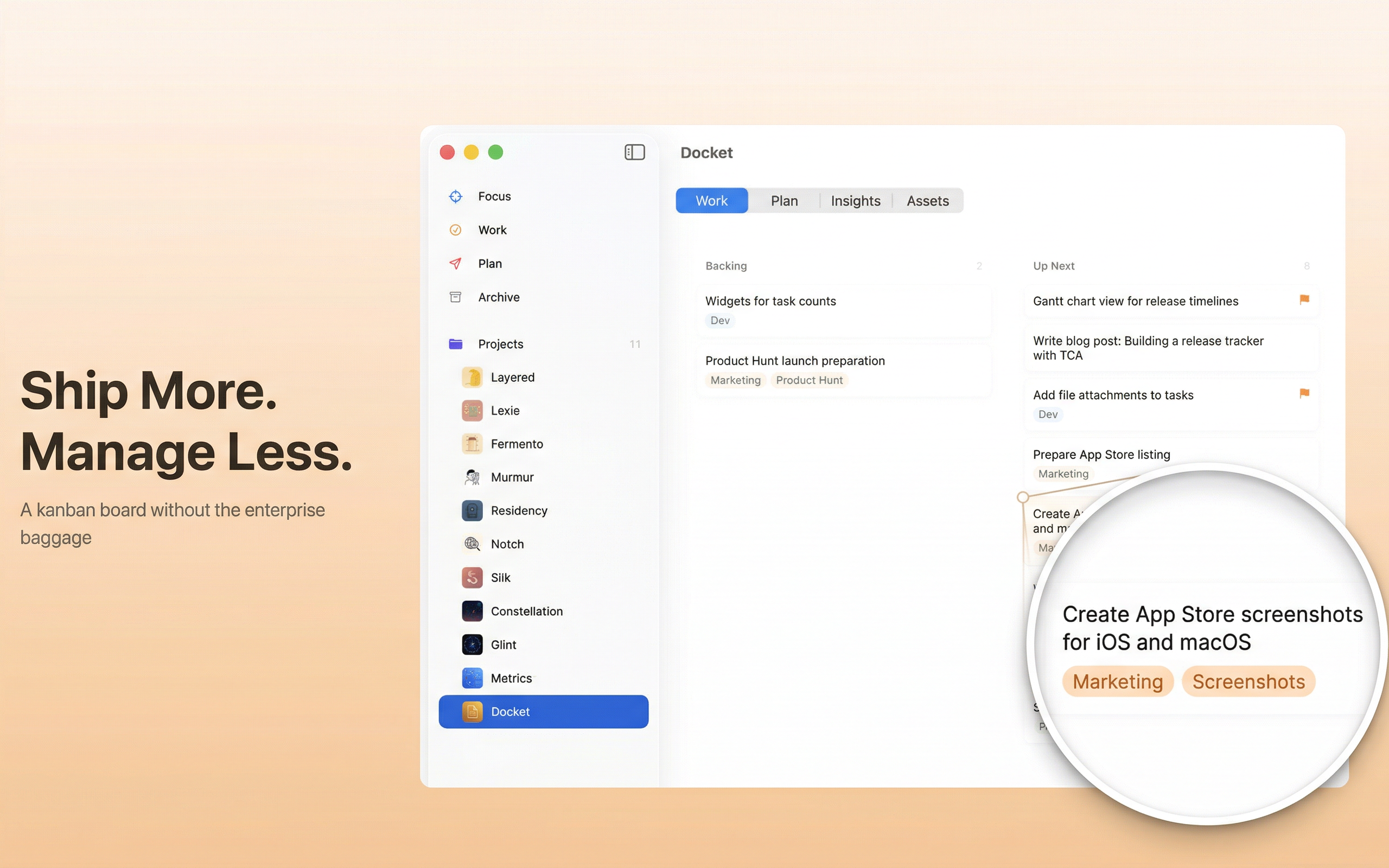Viewport: 1389px width, 868px height.
Task: Switch to the Insights tab
Action: pyautogui.click(x=855, y=200)
